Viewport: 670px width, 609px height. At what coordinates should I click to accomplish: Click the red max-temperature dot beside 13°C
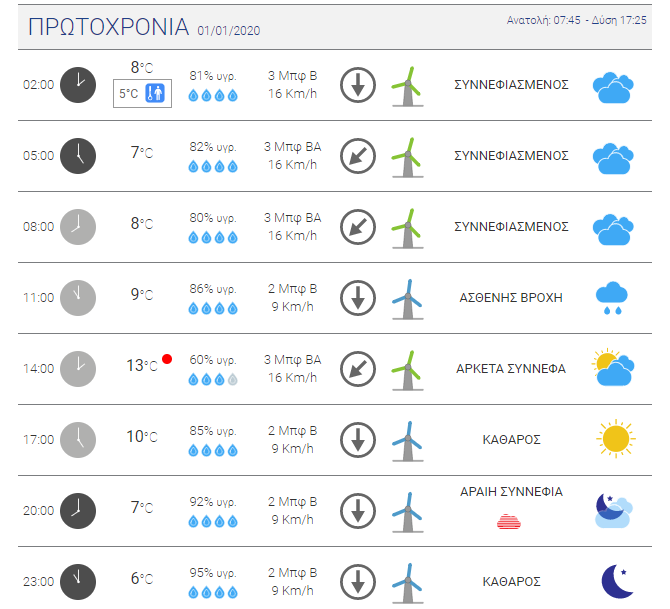[167, 359]
